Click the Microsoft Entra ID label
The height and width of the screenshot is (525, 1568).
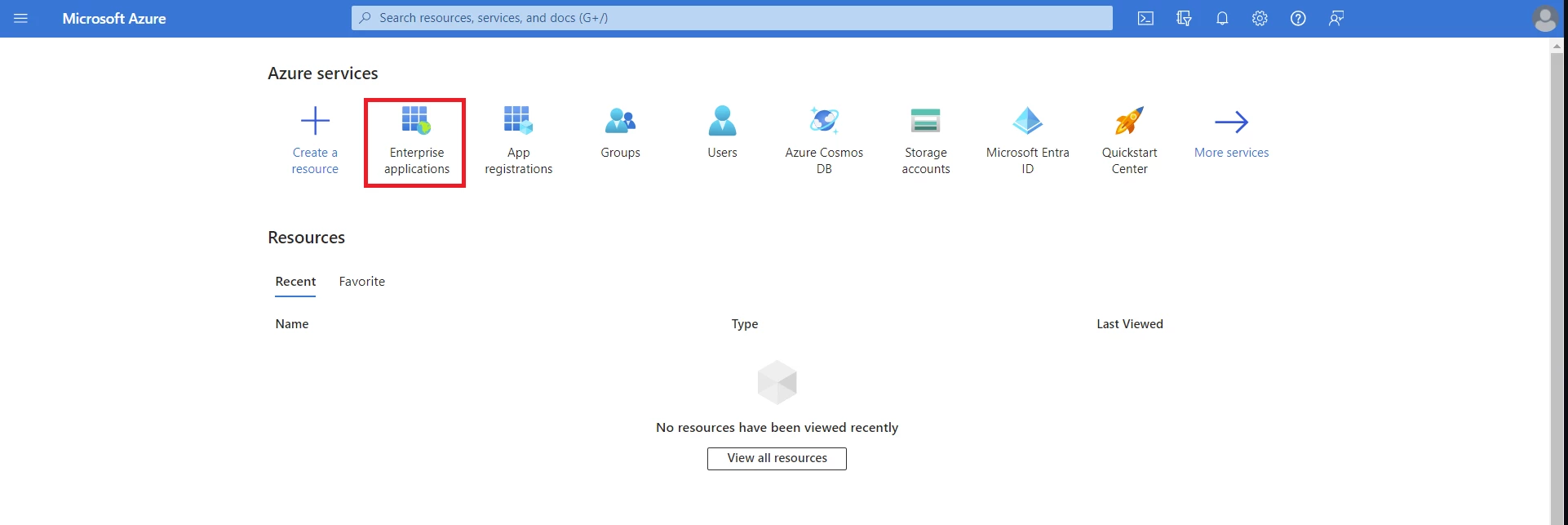1028,161
